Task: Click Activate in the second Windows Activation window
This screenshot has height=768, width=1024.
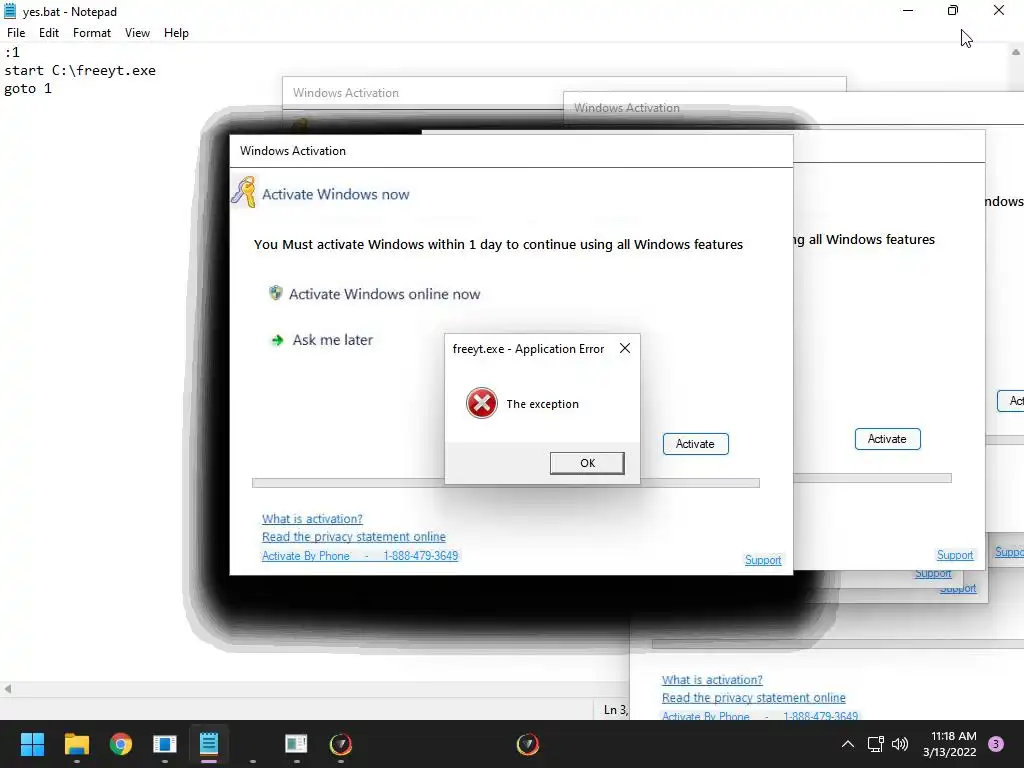Action: (888, 439)
